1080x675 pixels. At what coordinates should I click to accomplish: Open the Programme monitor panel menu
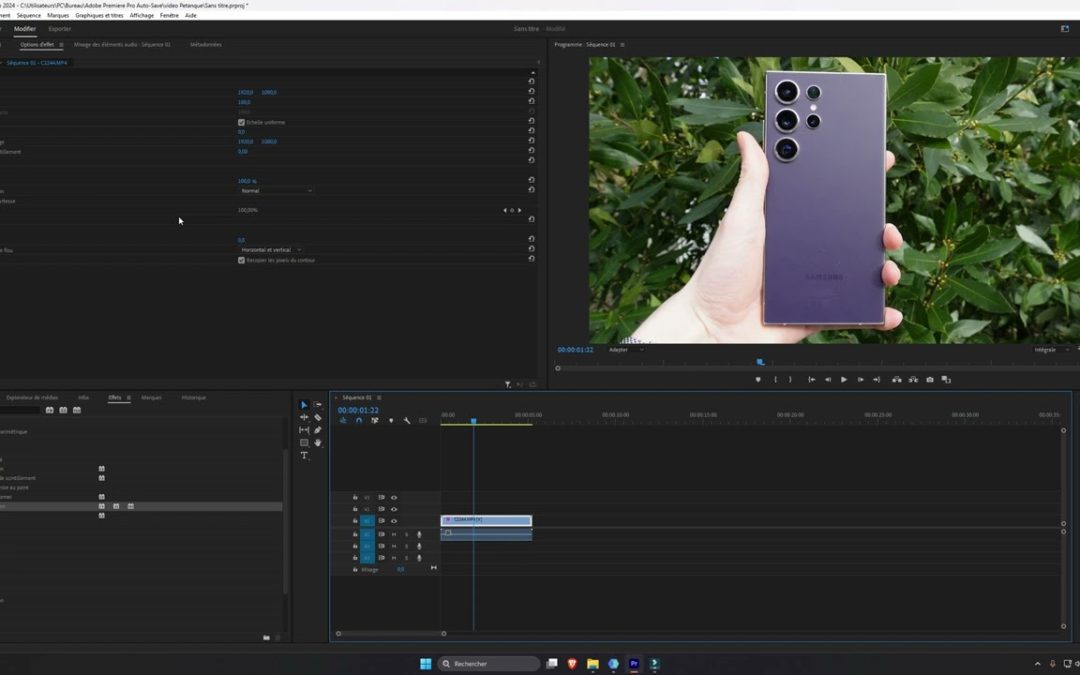[x=623, y=45]
